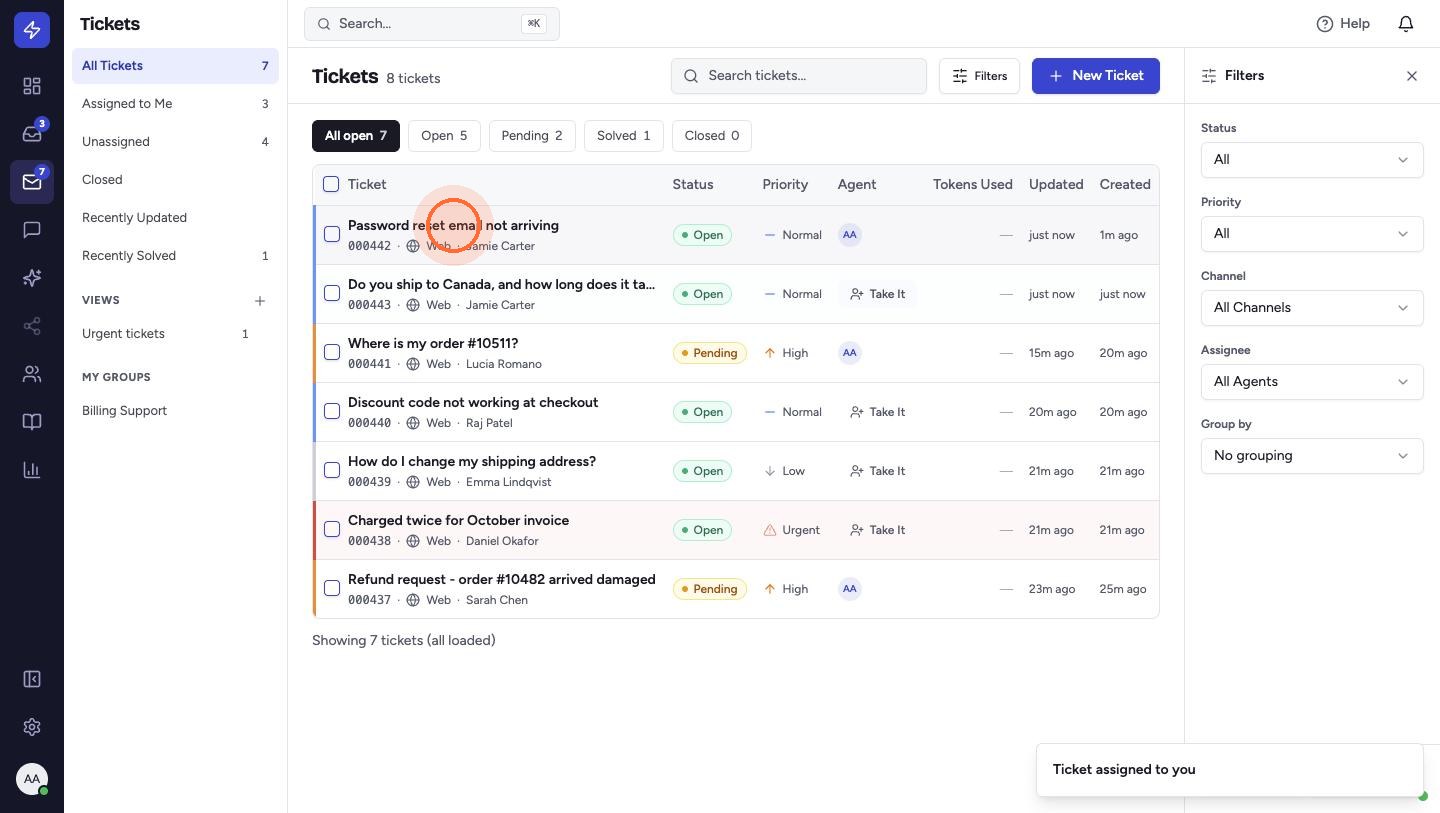
Task: Open the settings gear icon
Action: (32, 727)
